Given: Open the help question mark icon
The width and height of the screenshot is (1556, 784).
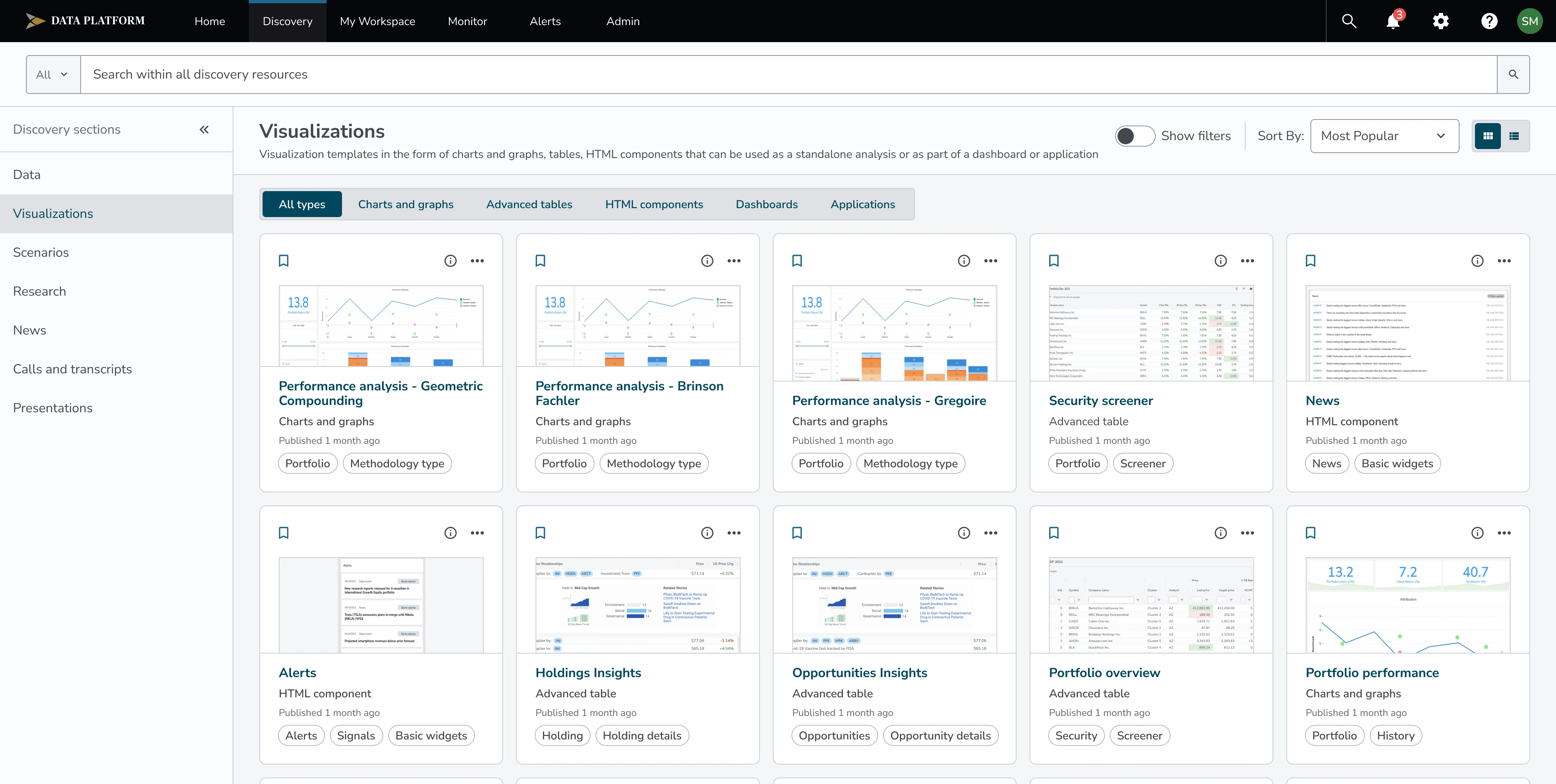Looking at the screenshot, I should click(x=1489, y=21).
